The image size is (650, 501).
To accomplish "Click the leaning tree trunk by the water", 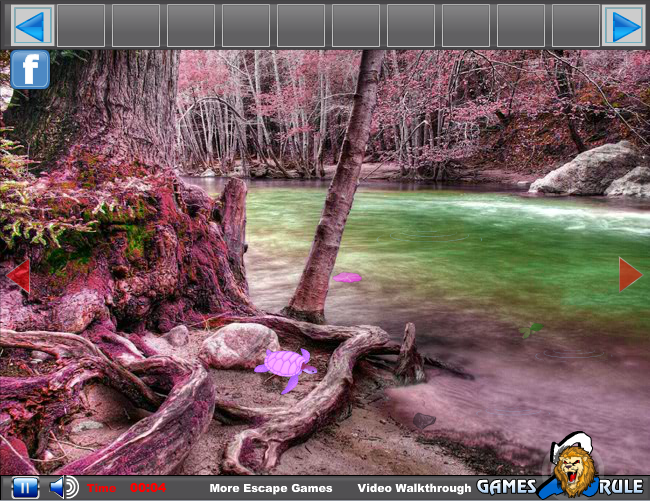I will point(337,186).
